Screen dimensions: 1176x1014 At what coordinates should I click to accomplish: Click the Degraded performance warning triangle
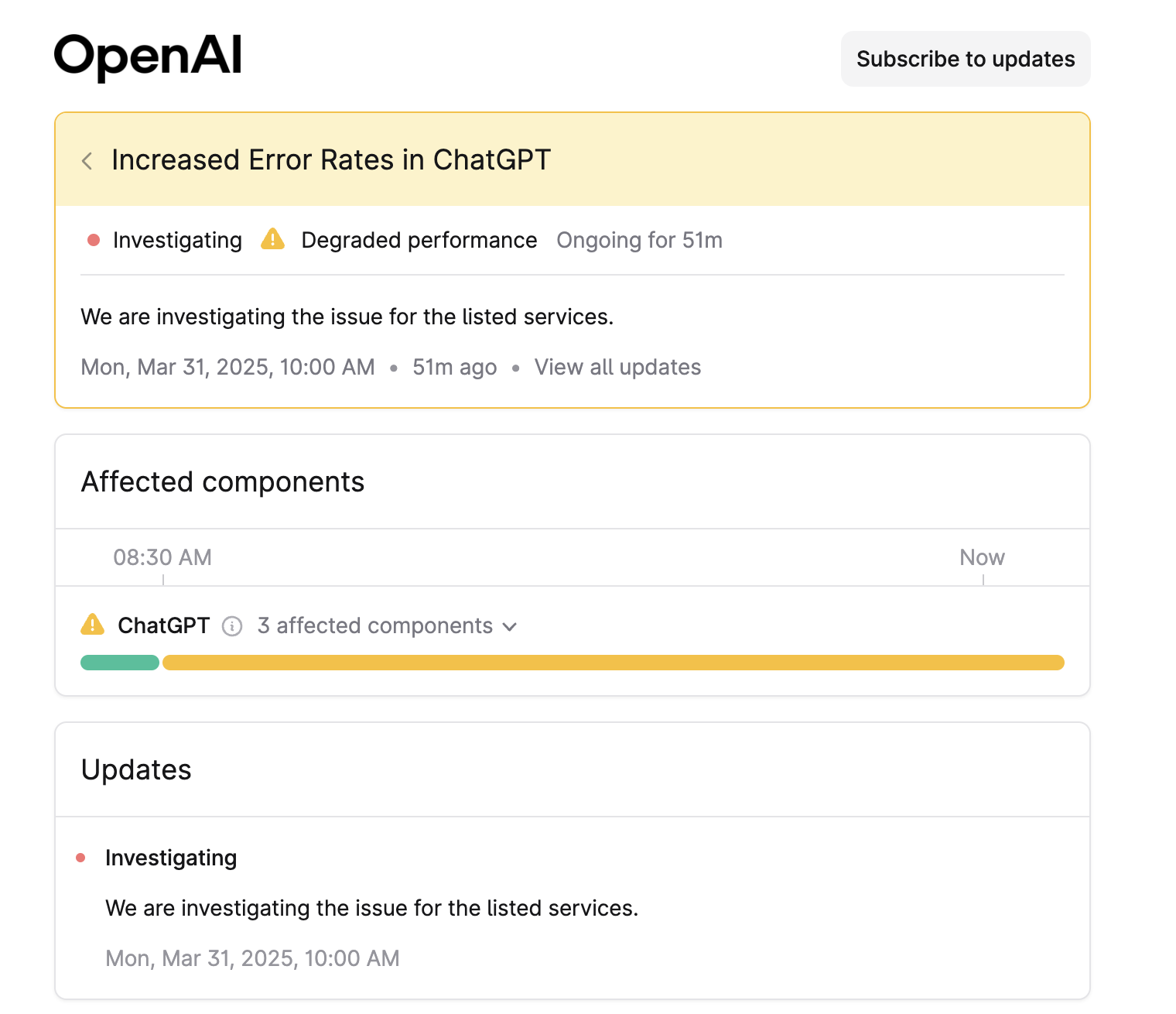(272, 239)
